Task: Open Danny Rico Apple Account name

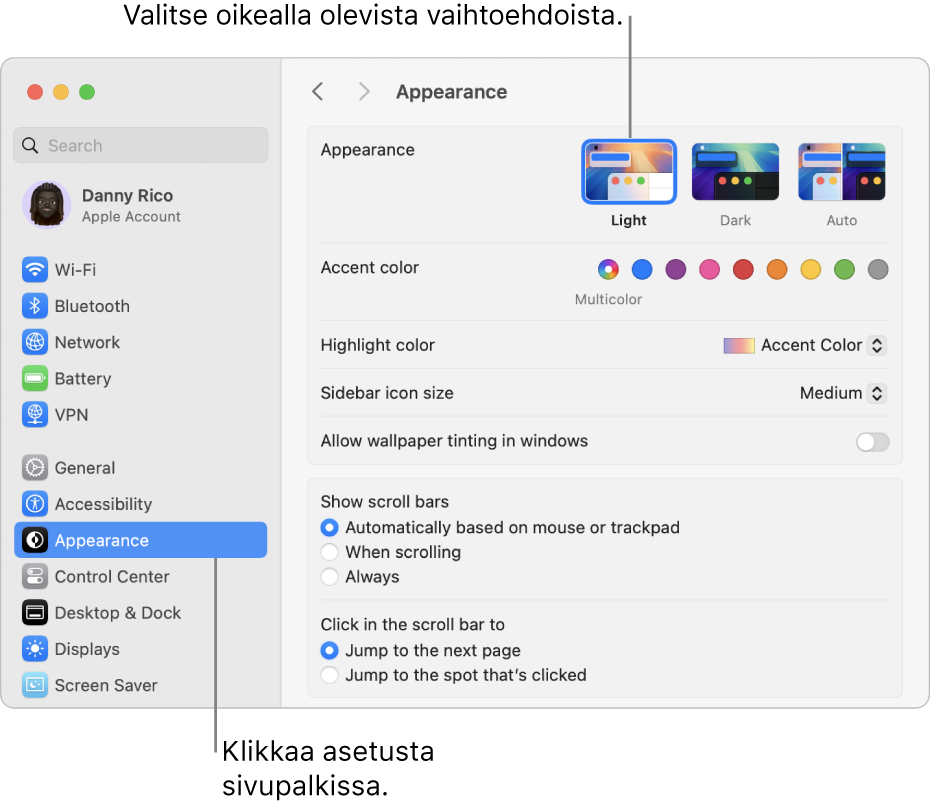Action: coord(128,195)
